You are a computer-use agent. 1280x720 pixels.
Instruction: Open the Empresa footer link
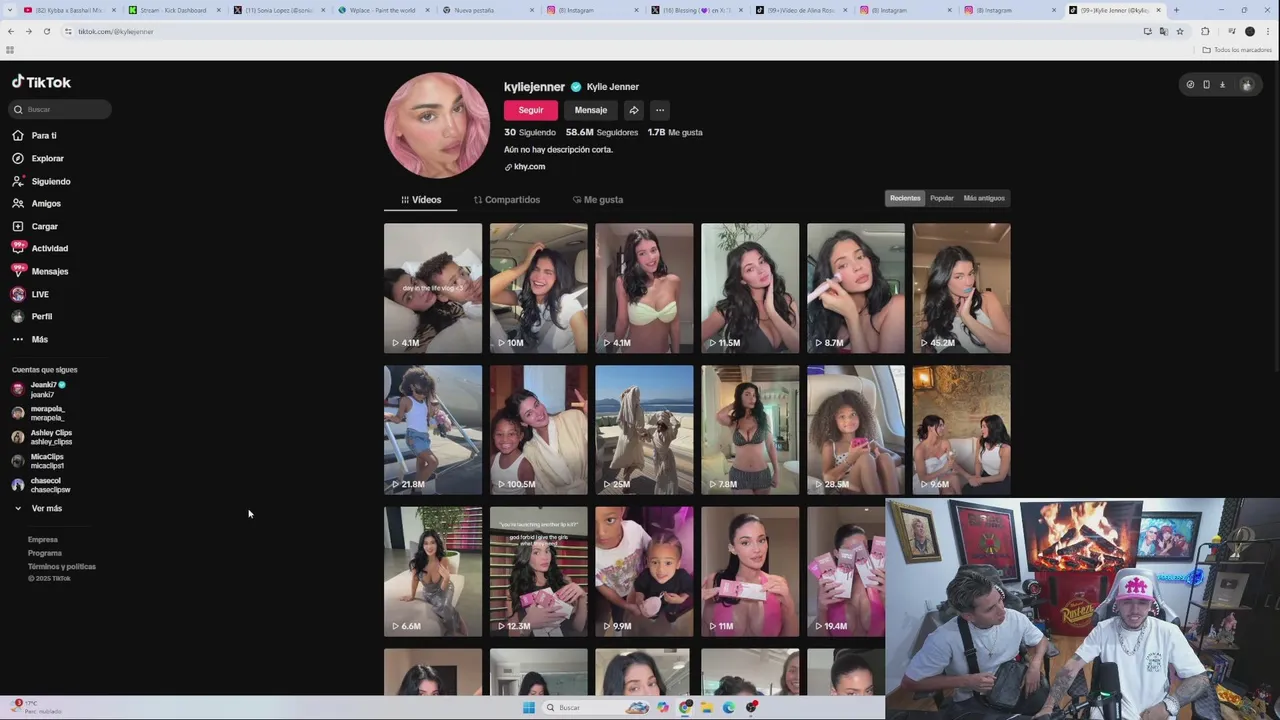(x=43, y=539)
